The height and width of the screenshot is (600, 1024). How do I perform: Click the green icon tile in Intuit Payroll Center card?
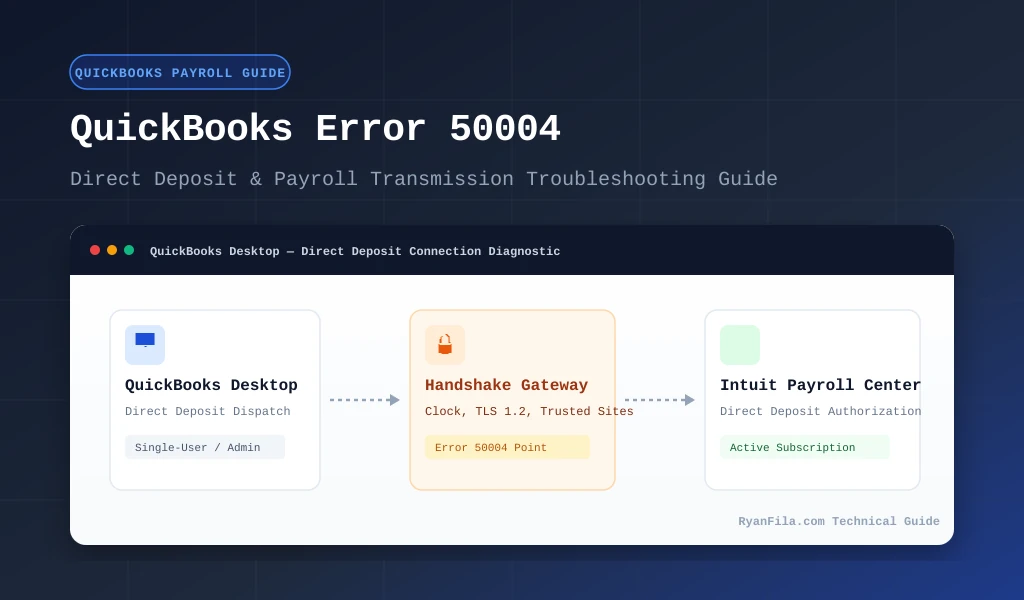coord(740,345)
